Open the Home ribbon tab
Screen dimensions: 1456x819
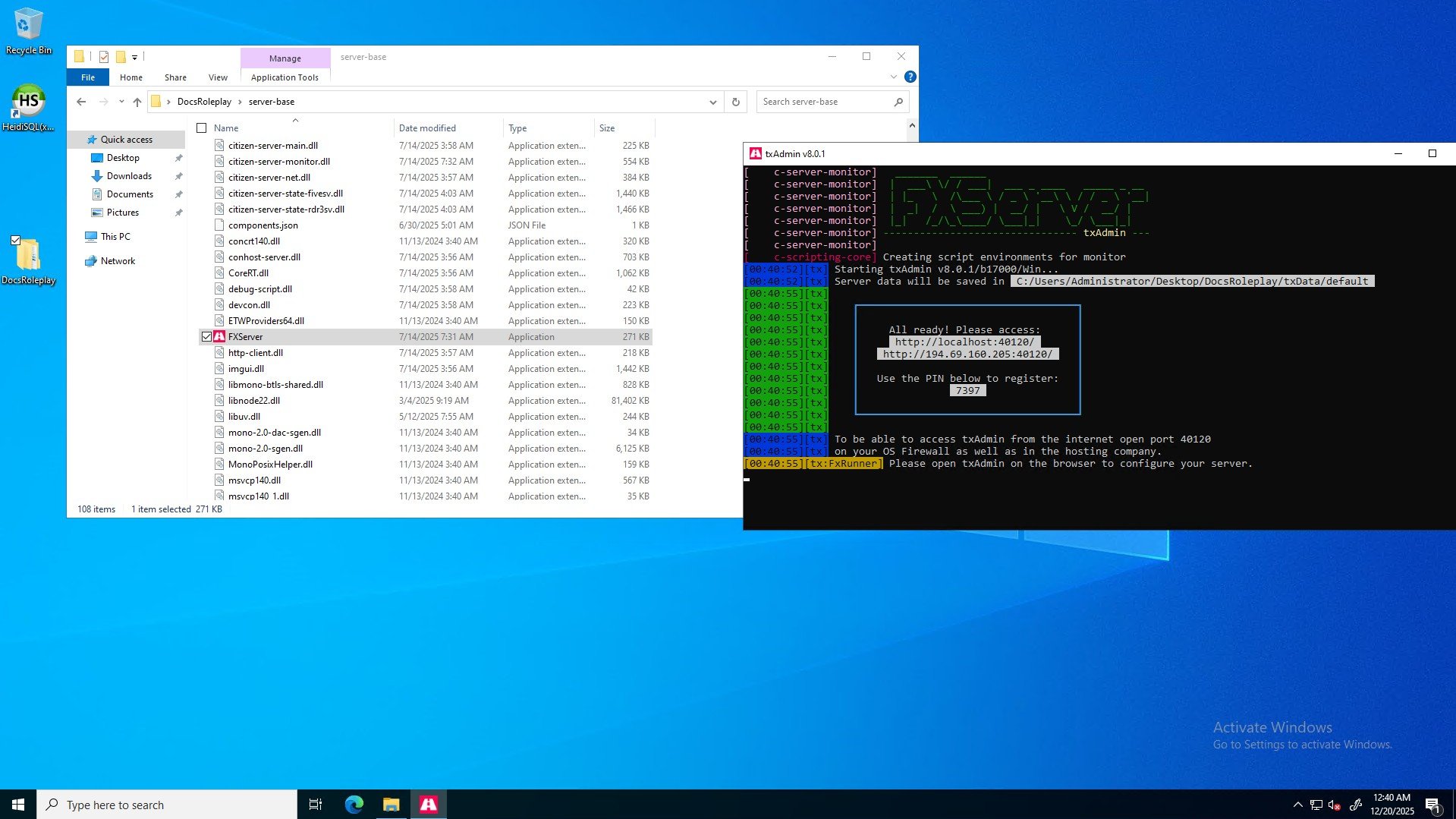point(131,77)
